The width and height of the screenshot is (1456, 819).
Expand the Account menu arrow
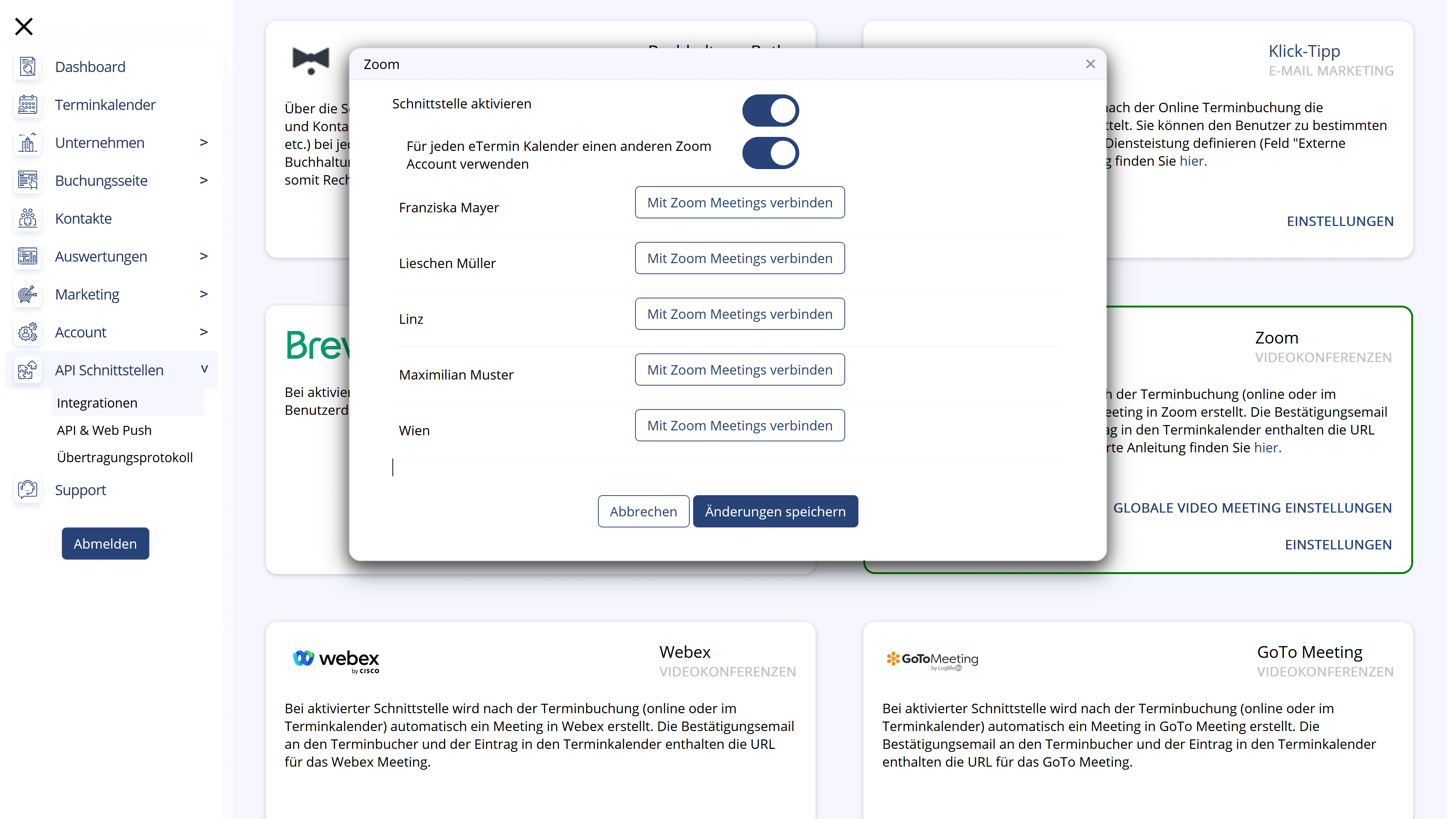tap(204, 332)
